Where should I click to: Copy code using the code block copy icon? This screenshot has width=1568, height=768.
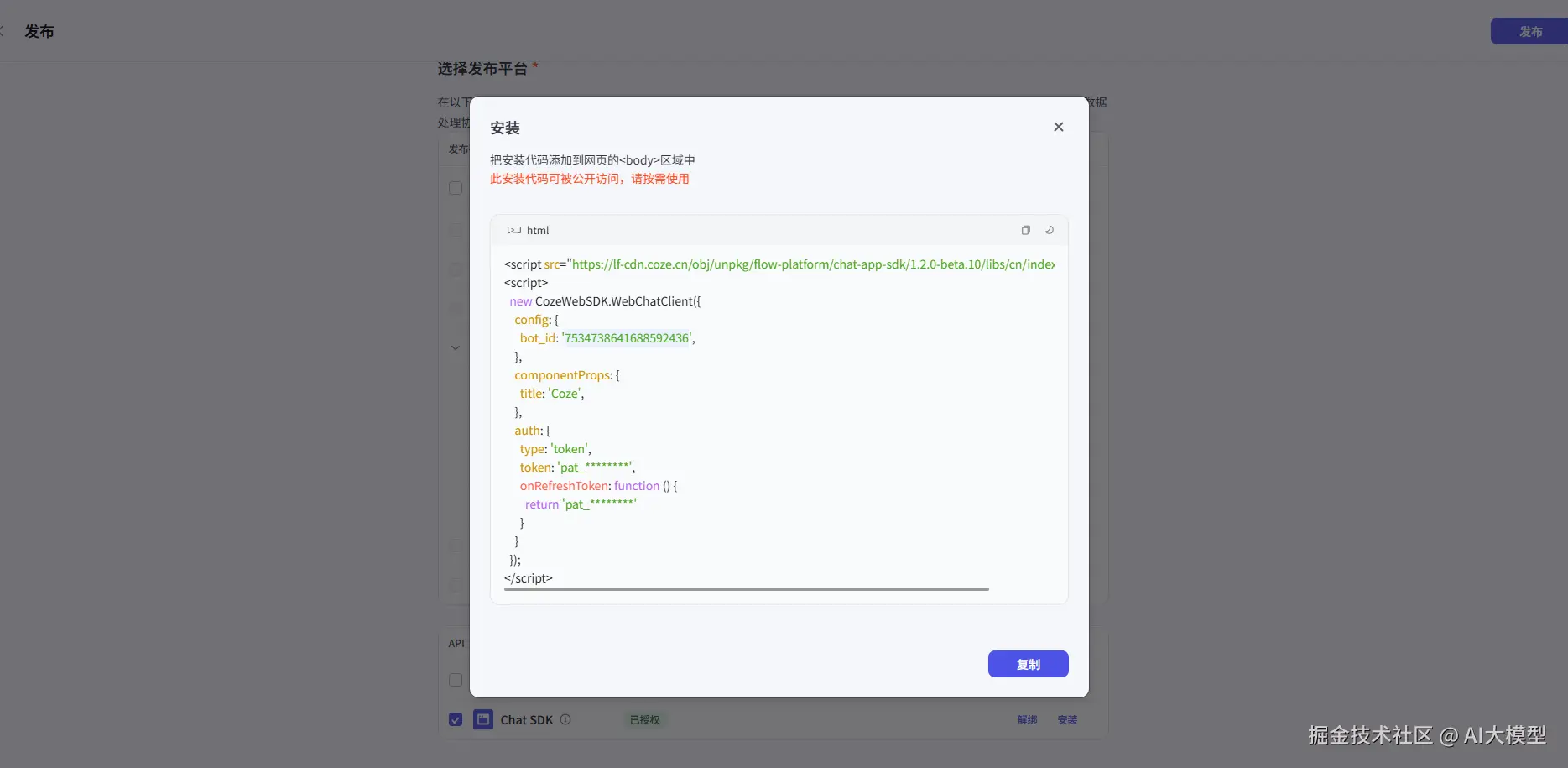[x=1025, y=230]
